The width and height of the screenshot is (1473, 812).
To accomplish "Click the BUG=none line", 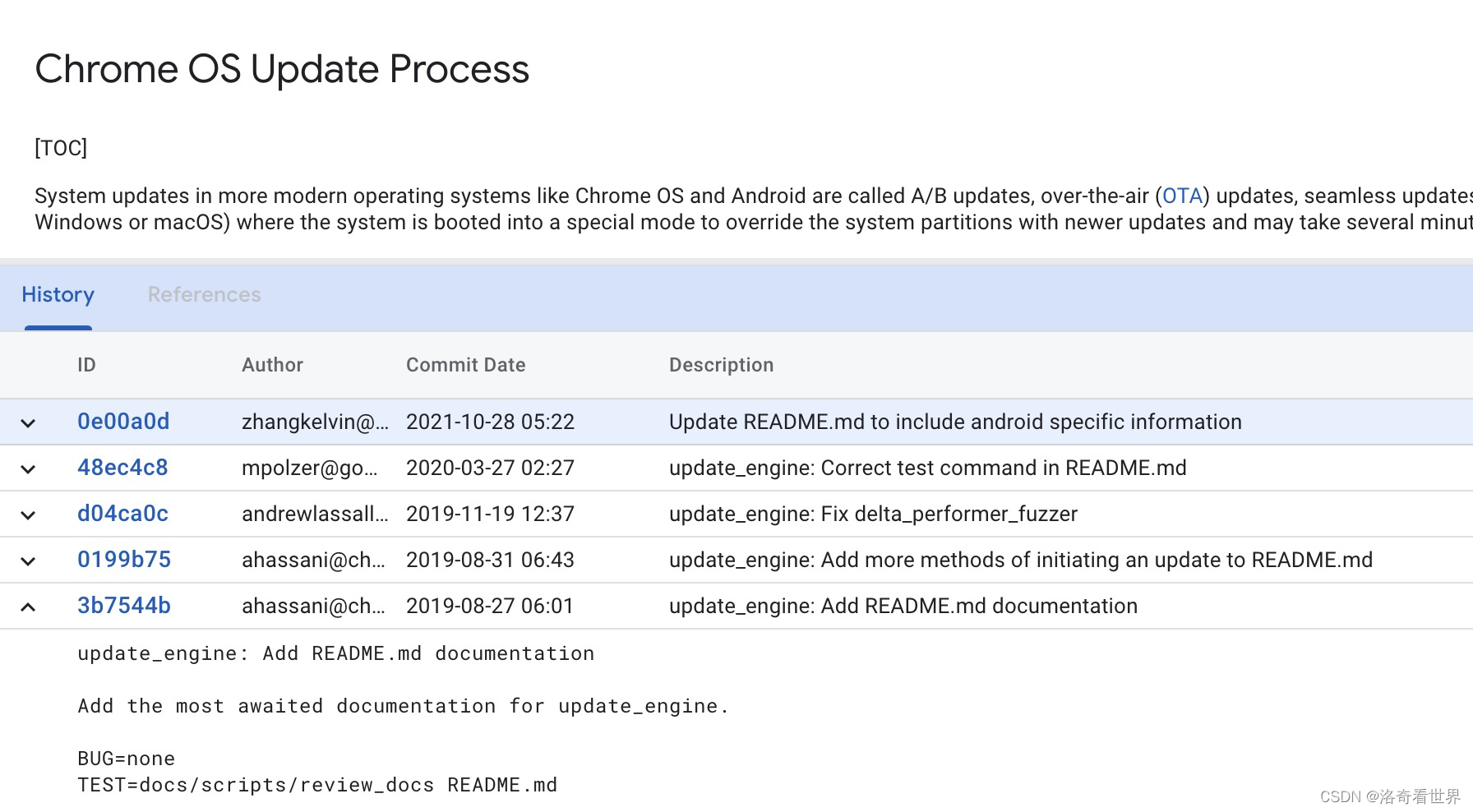I will click(x=126, y=759).
